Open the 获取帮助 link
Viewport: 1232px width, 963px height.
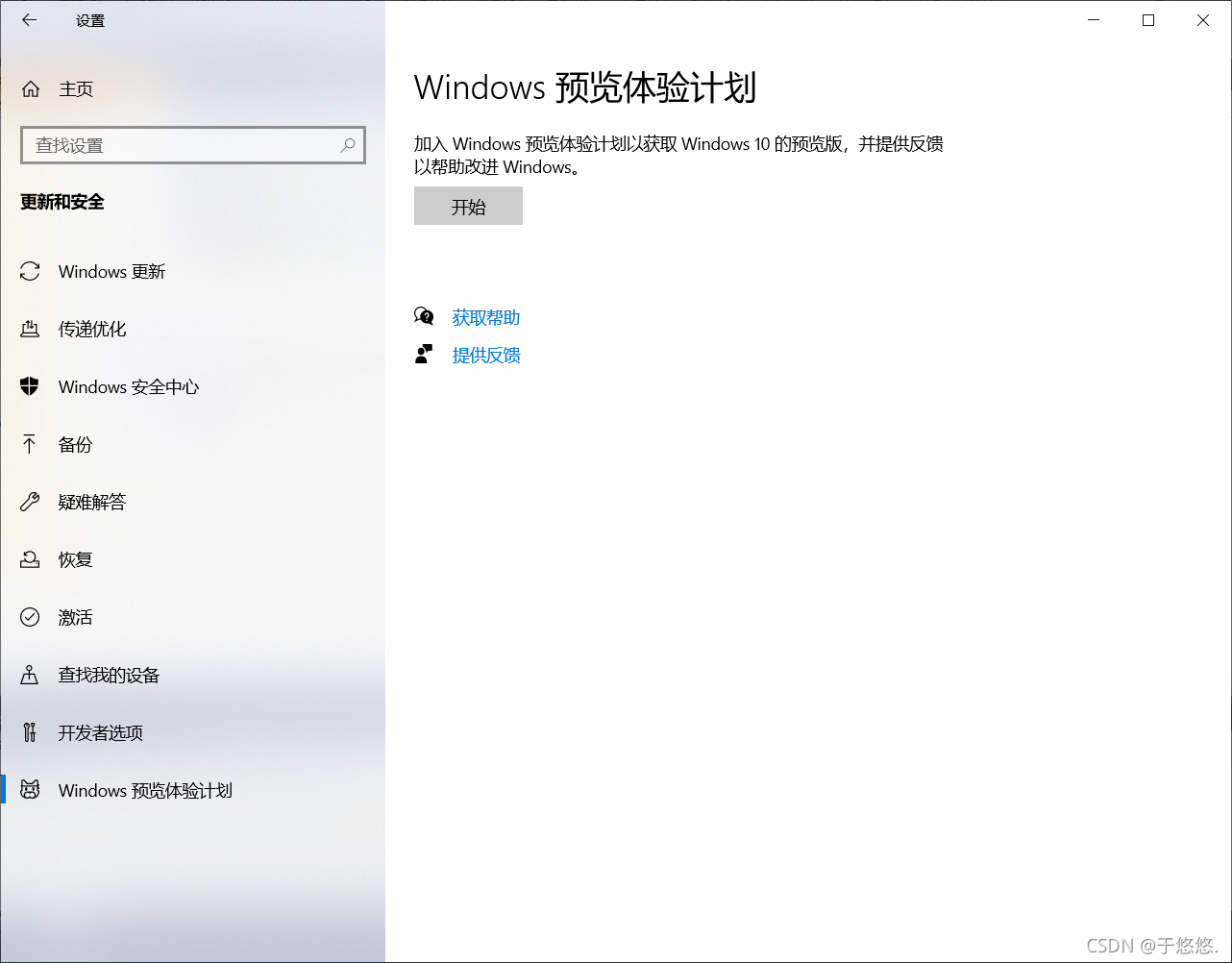tap(486, 317)
